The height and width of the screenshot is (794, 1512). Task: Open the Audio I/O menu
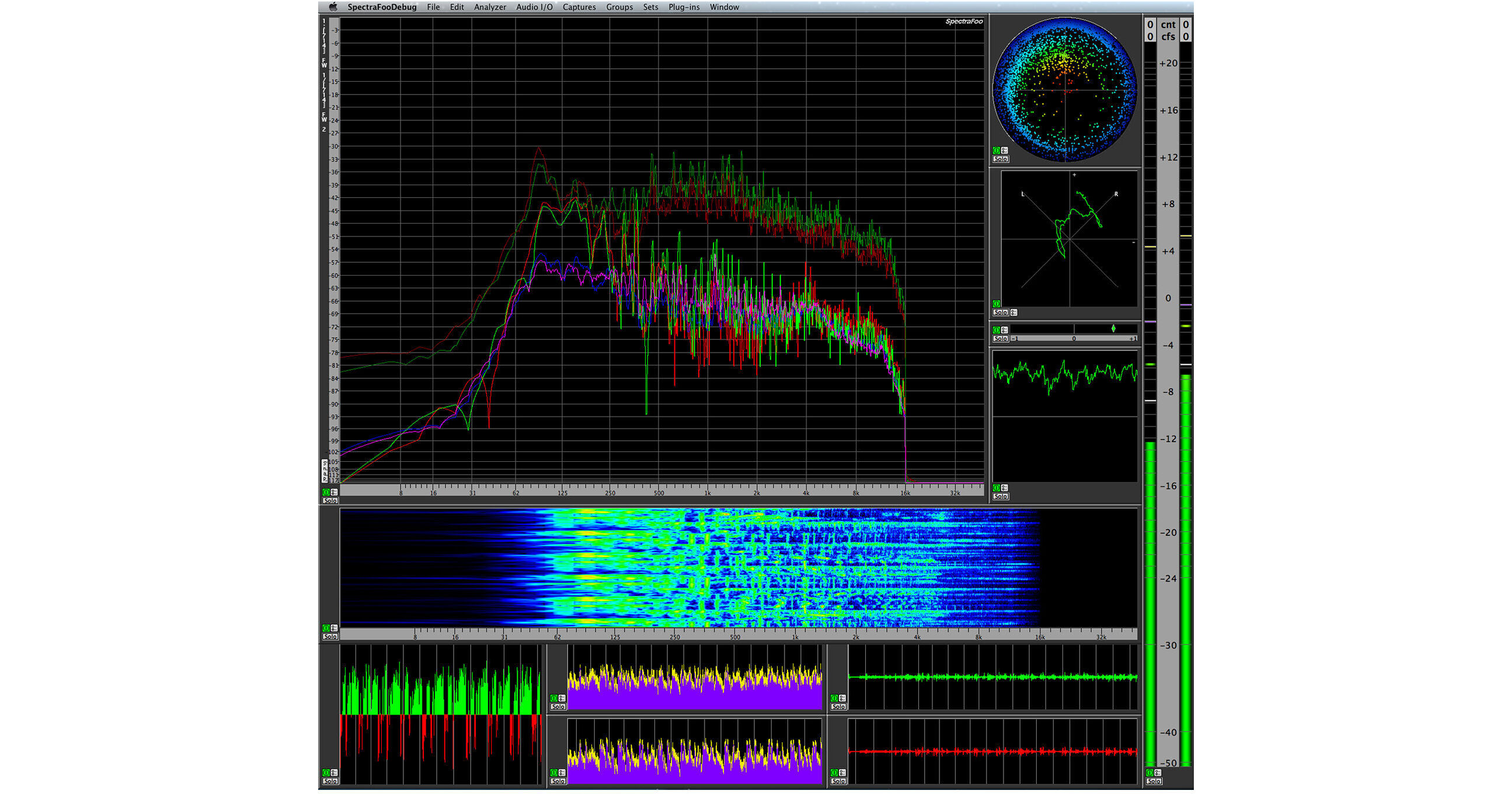click(x=534, y=7)
